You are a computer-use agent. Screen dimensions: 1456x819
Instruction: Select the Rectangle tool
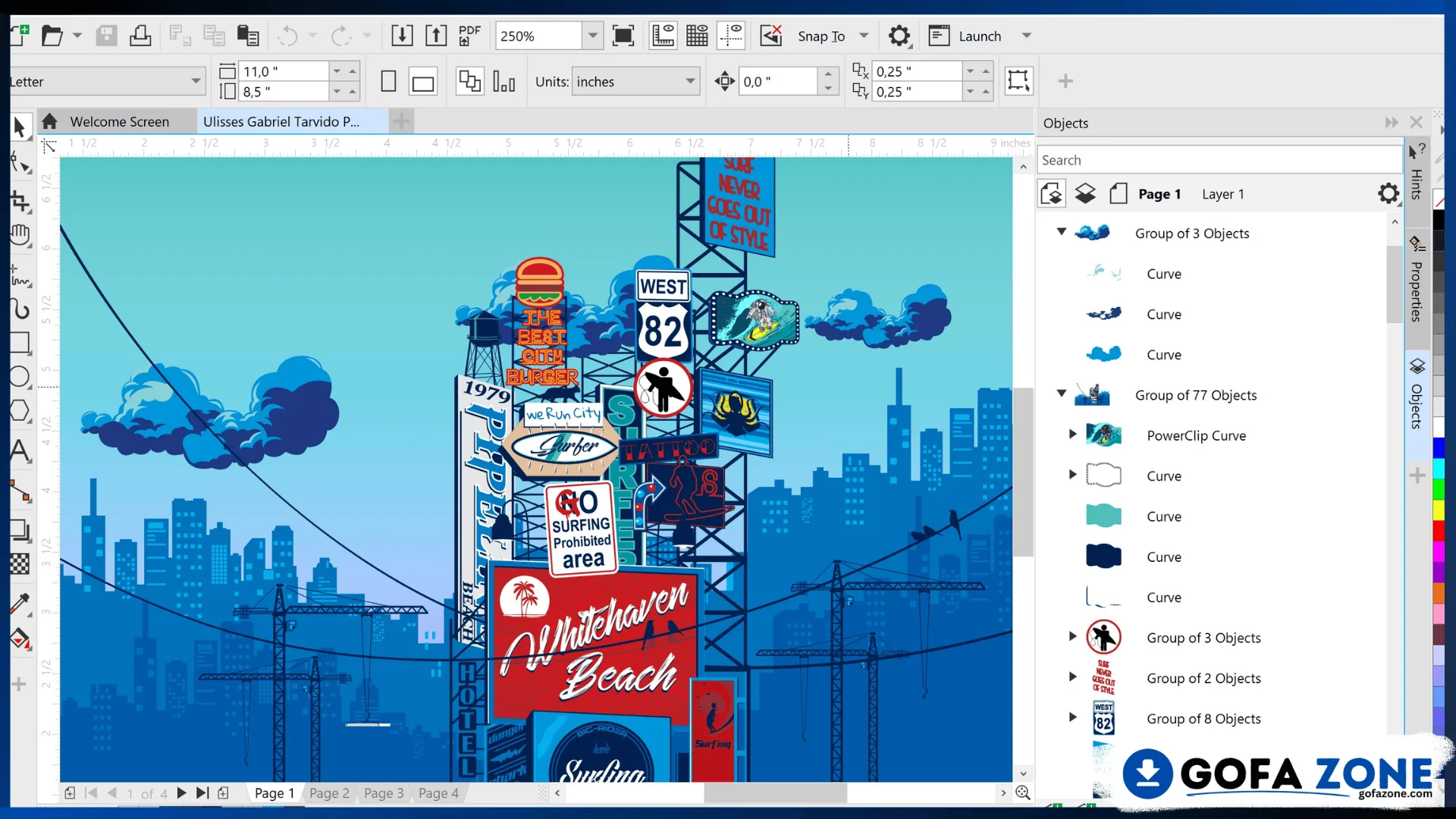pos(20,343)
